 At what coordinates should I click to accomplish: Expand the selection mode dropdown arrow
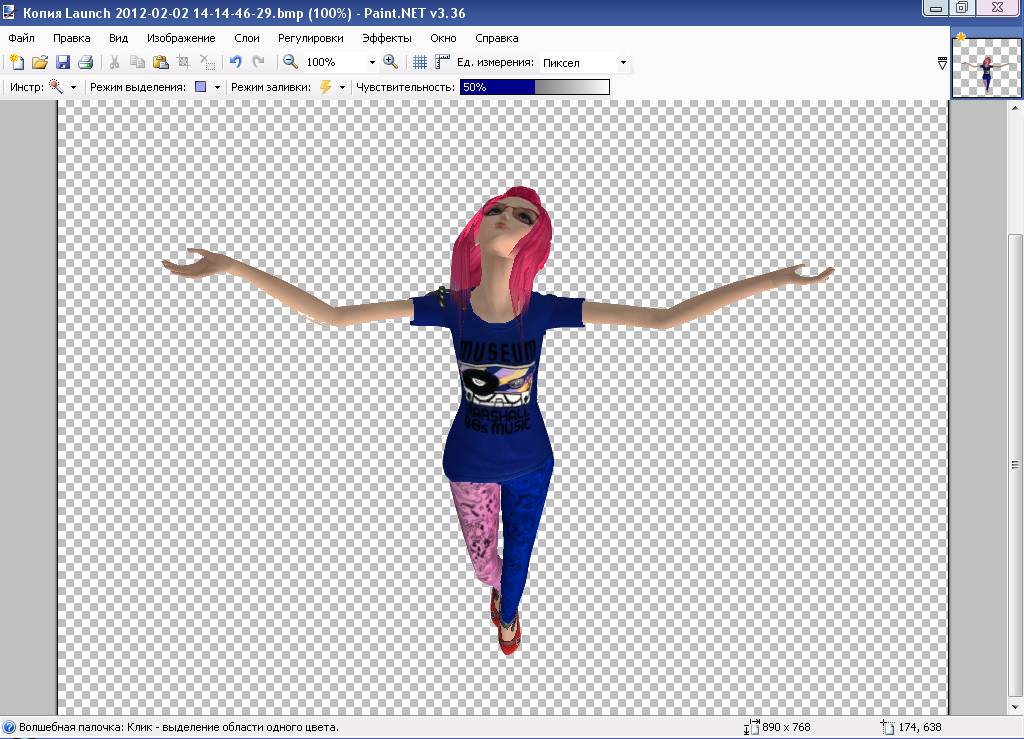click(217, 87)
